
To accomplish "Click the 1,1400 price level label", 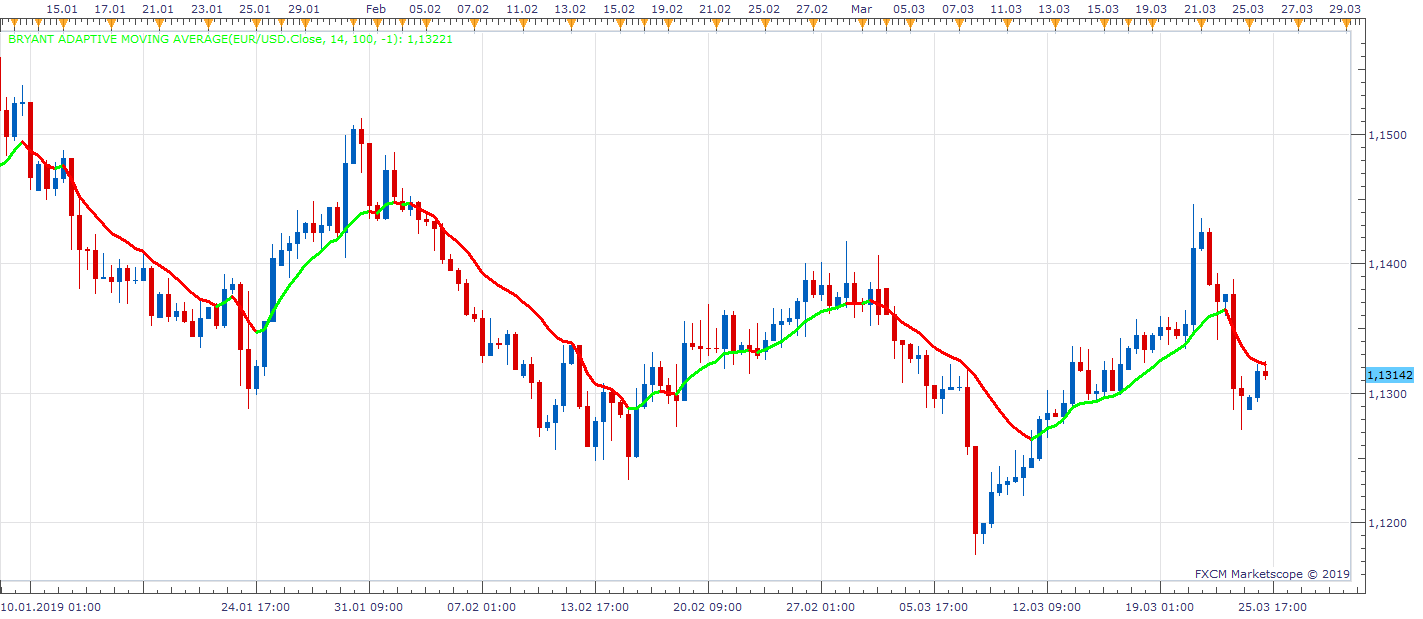I will pos(1389,264).
